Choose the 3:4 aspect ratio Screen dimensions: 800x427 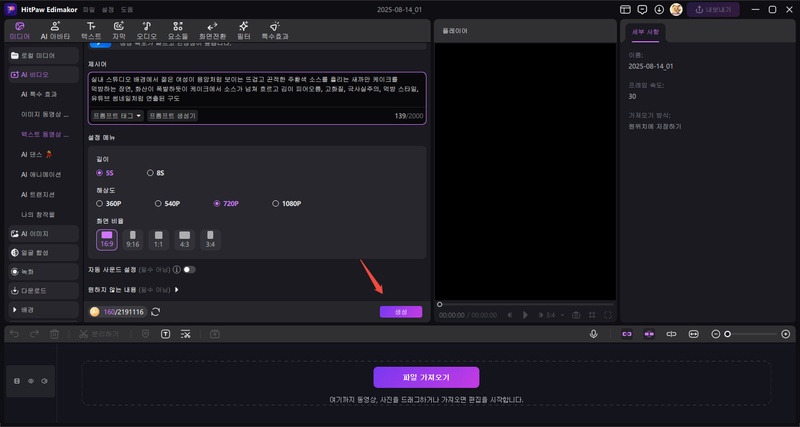(x=210, y=240)
